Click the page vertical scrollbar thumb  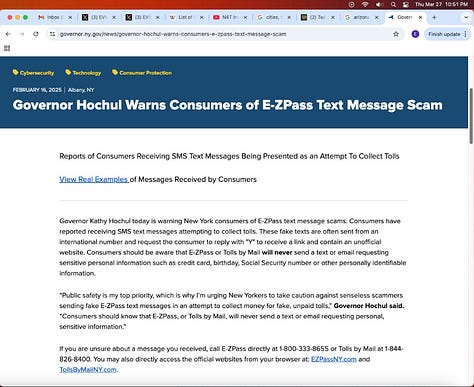click(471, 116)
